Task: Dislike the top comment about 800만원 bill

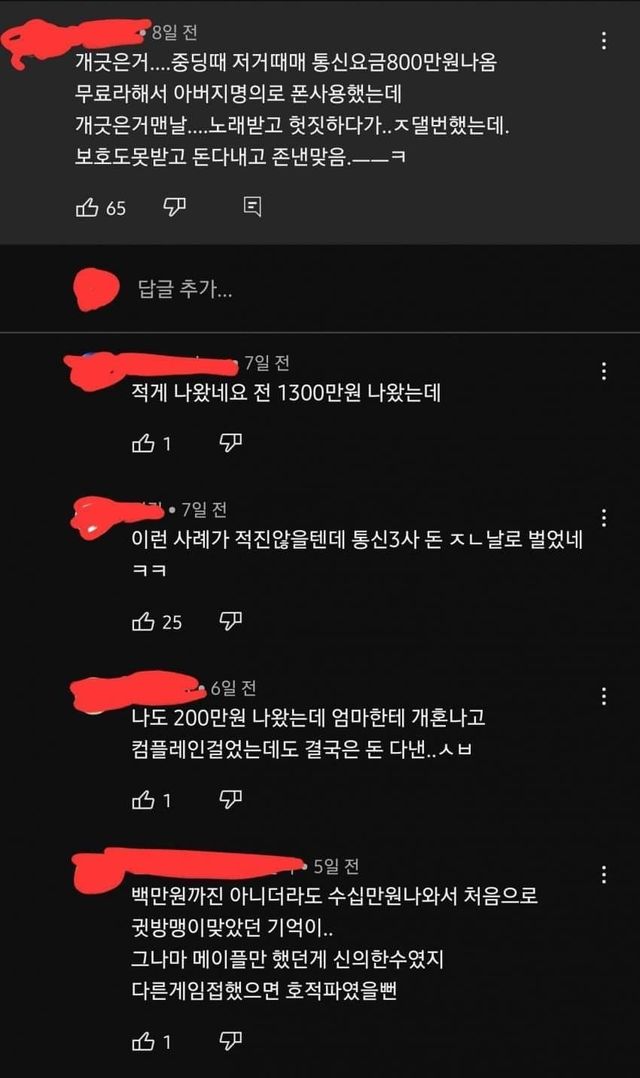Action: 174,206
